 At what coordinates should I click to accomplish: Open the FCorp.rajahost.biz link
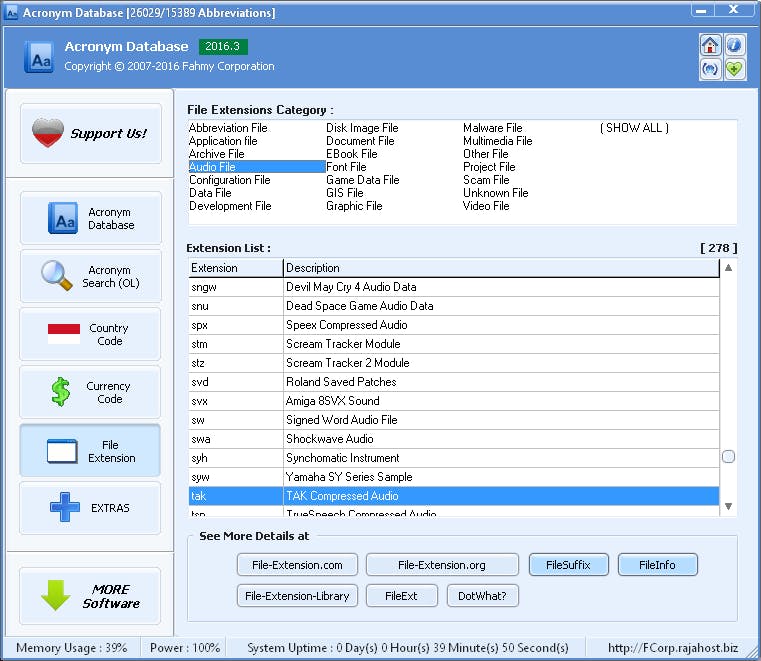coord(673,648)
